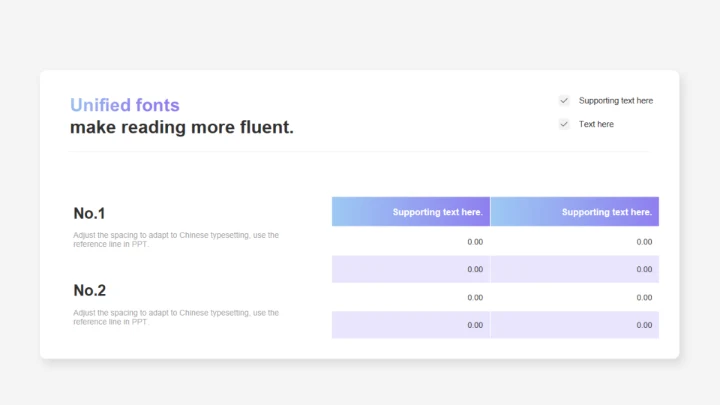Screen dimensions: 720x405
Task: Click the description paragraph under No.1
Action: point(176,240)
